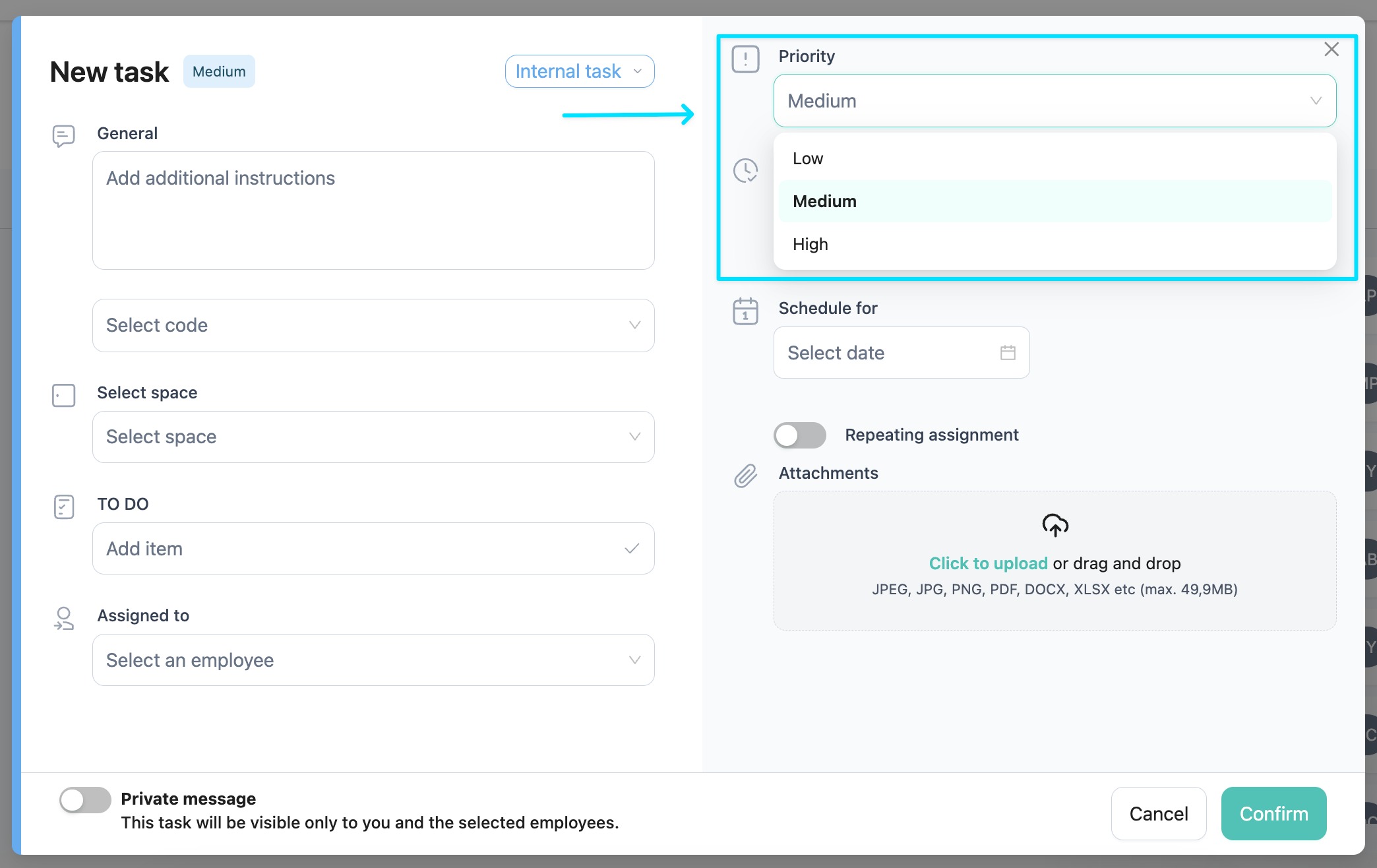Viewport: 1377px width, 868px height.
Task: Click the clock icon below Priority
Action: coord(745,171)
